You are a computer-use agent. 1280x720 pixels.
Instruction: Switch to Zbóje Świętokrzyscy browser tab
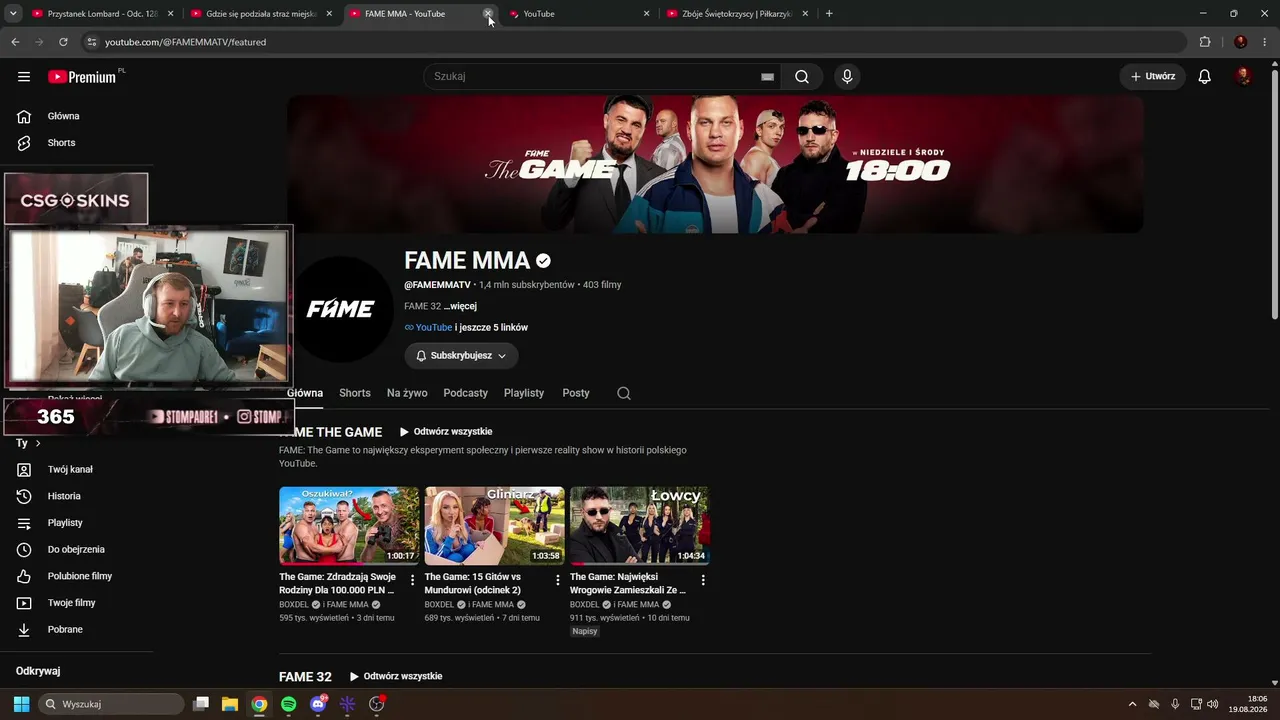tap(736, 14)
